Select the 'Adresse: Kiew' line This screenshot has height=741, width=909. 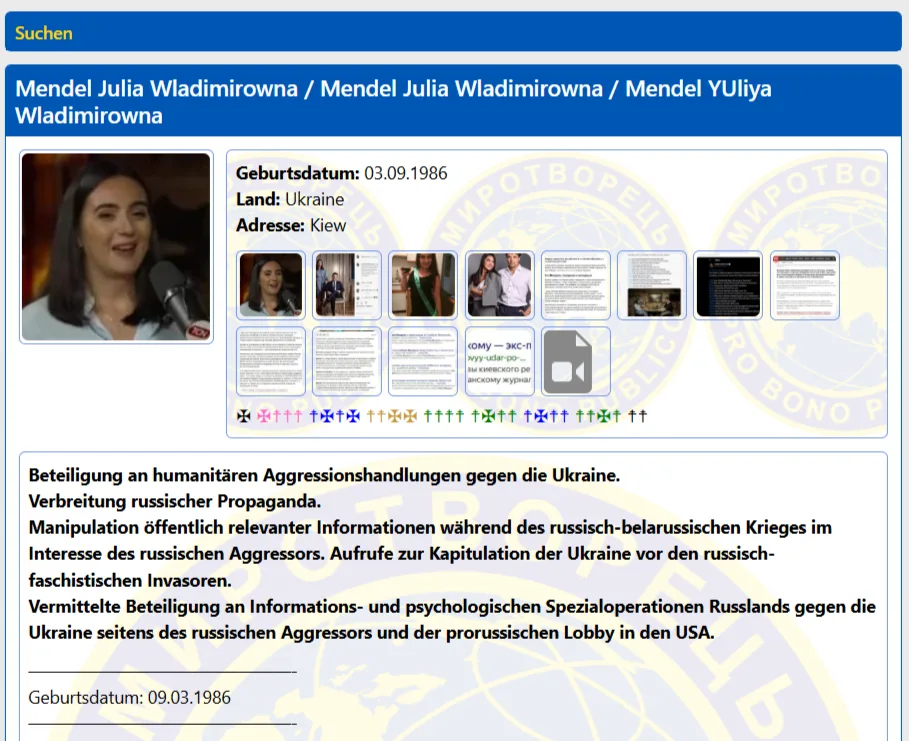[x=291, y=225]
